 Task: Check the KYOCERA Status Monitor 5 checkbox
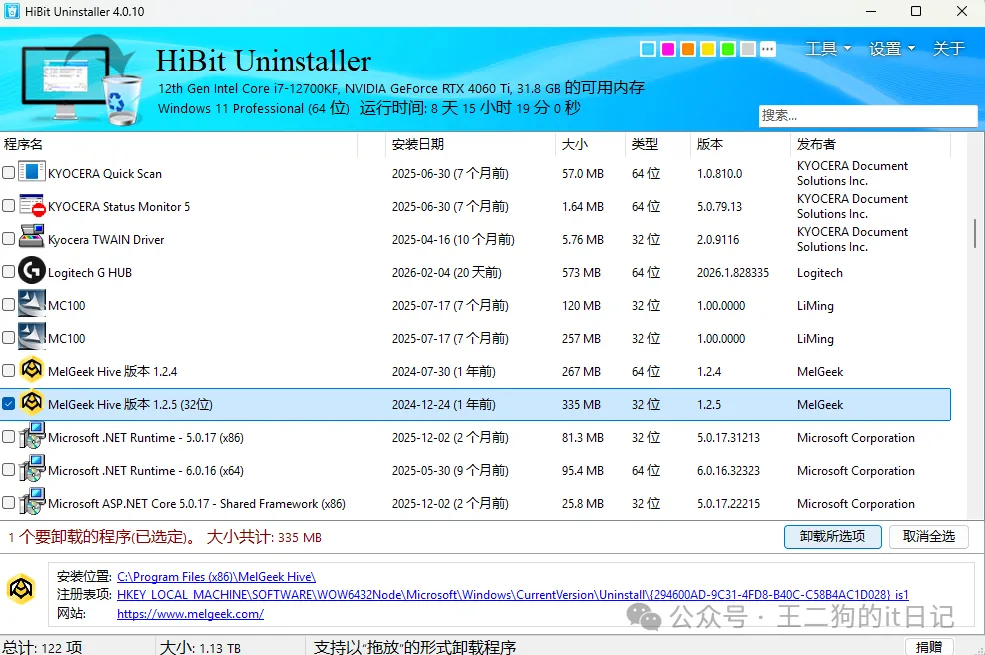click(x=8, y=206)
